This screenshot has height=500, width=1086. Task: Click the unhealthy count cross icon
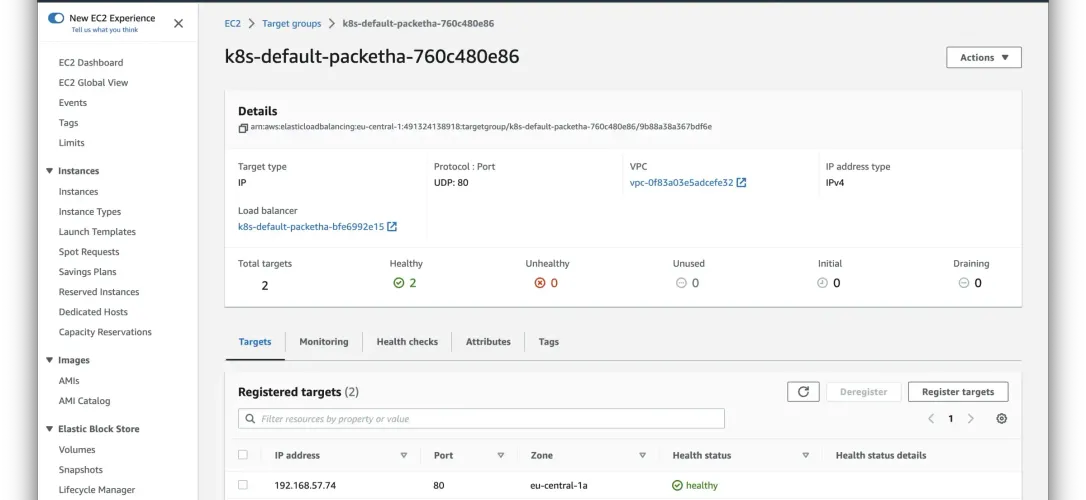(540, 283)
